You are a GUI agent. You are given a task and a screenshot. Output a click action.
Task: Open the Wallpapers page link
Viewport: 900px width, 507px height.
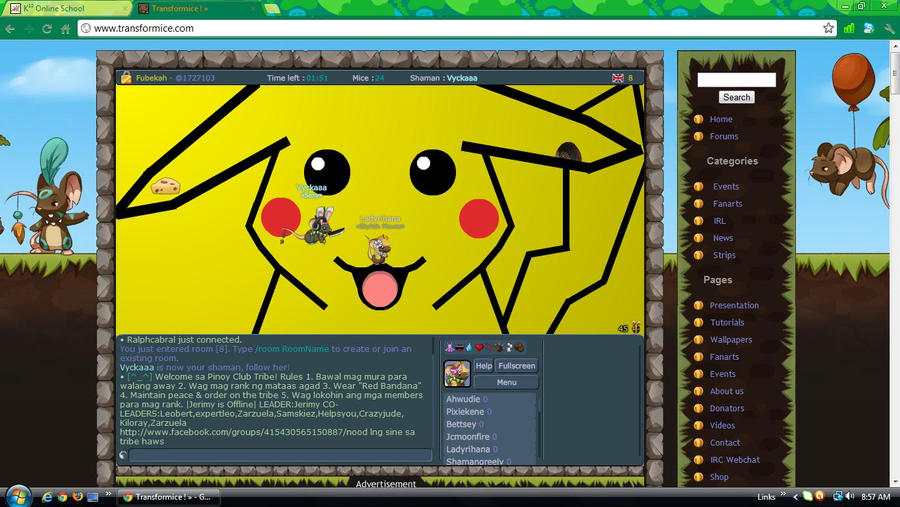[731, 340]
